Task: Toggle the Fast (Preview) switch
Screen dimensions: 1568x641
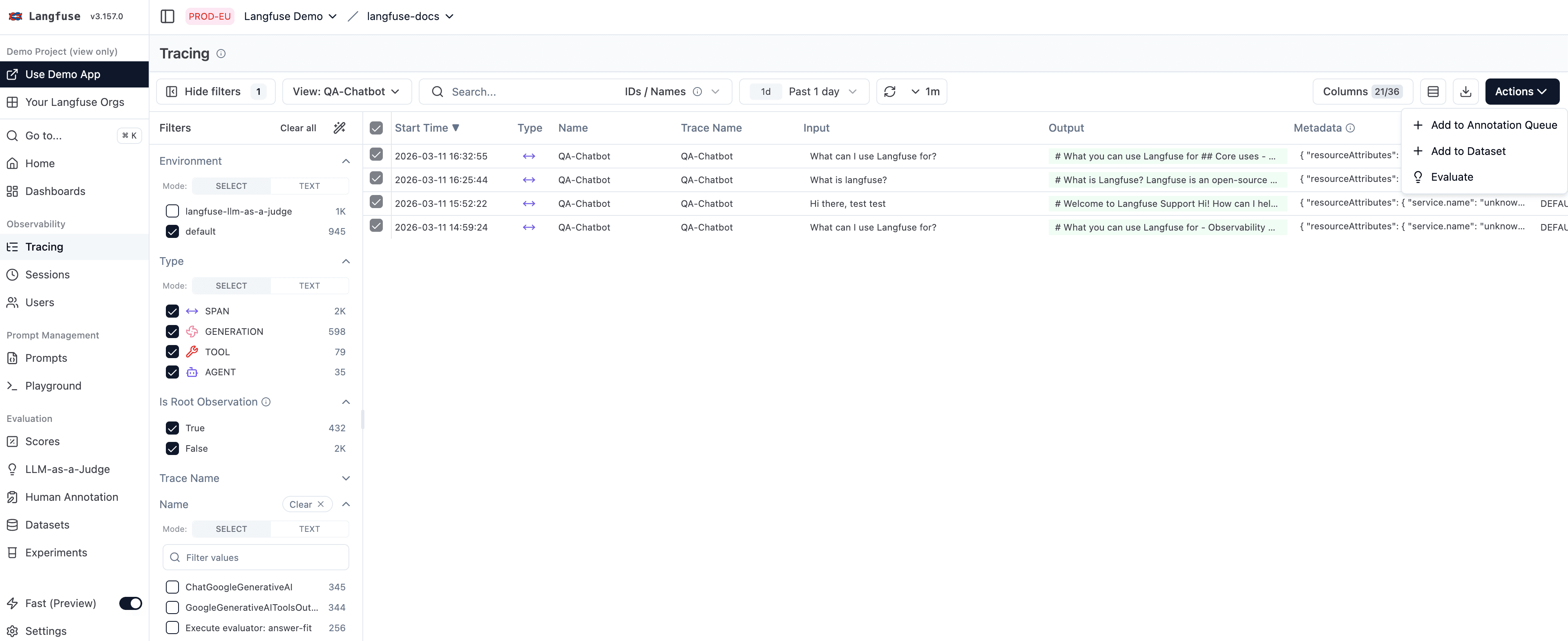Action: click(130, 603)
